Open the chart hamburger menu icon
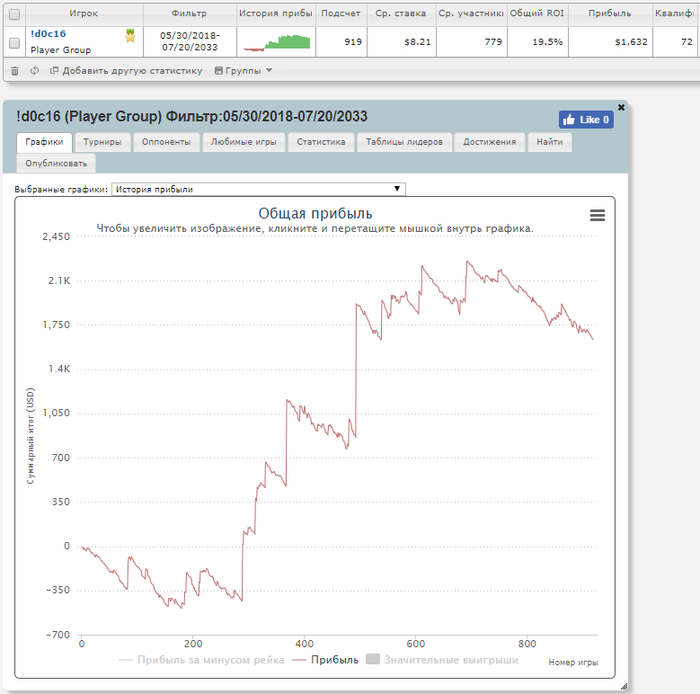The width and height of the screenshot is (700, 694). tap(597, 215)
